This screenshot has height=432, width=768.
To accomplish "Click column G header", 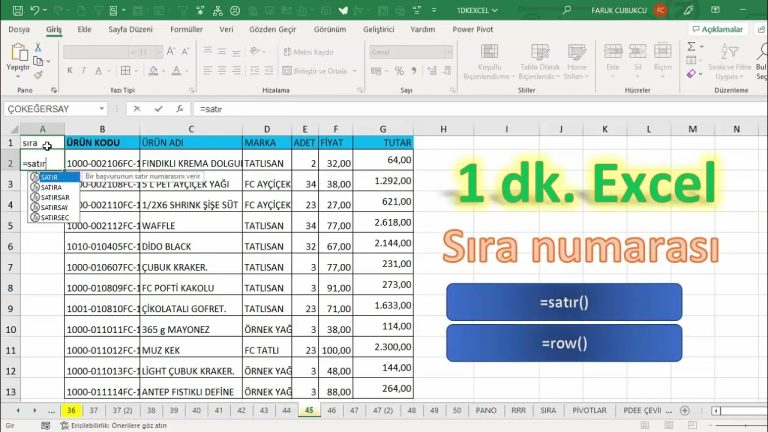I will (x=383, y=129).
